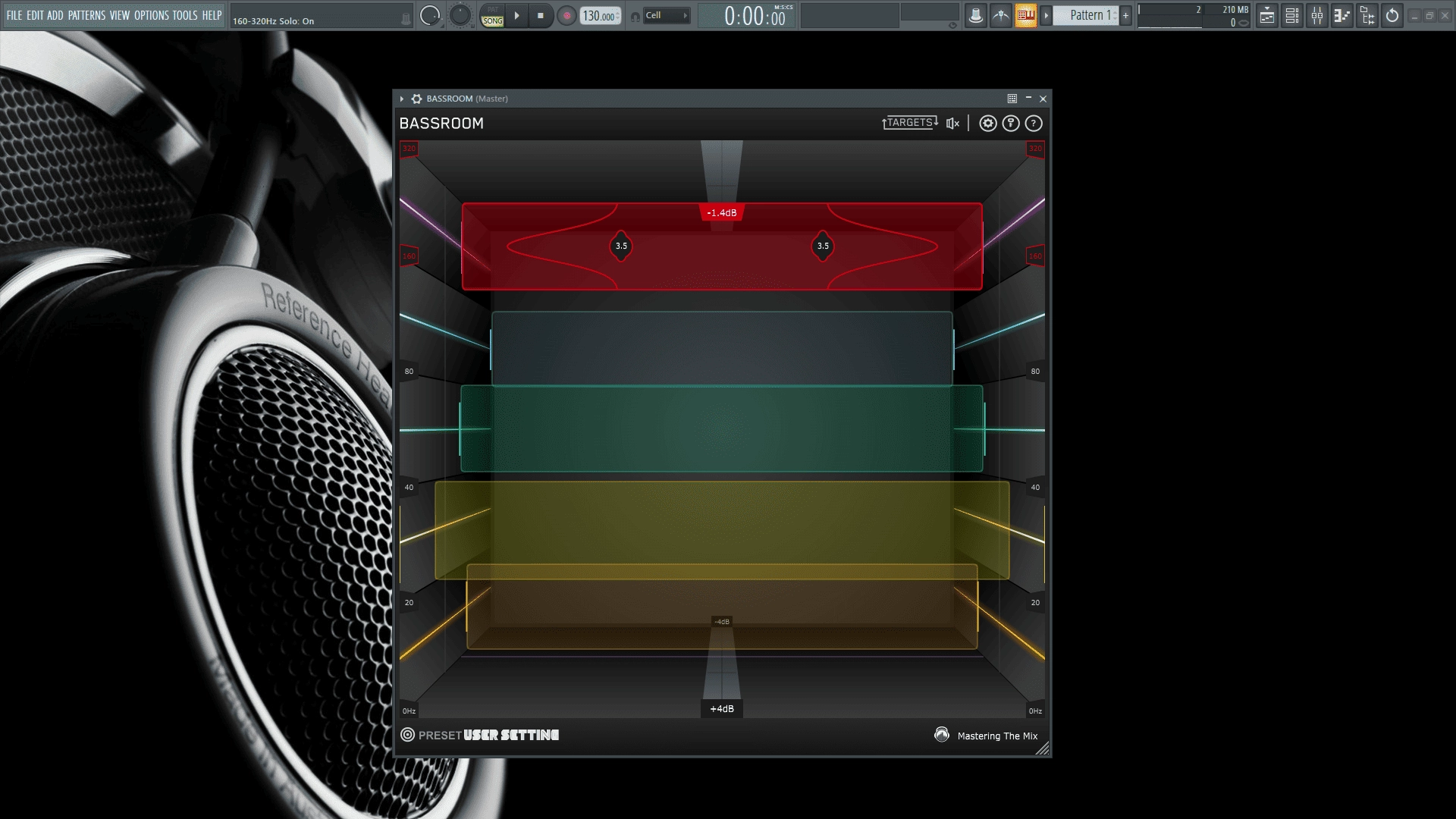Image resolution: width=1456 pixels, height=819 pixels.
Task: Click the hint bar typing keyboard icon
Action: (x=406, y=20)
